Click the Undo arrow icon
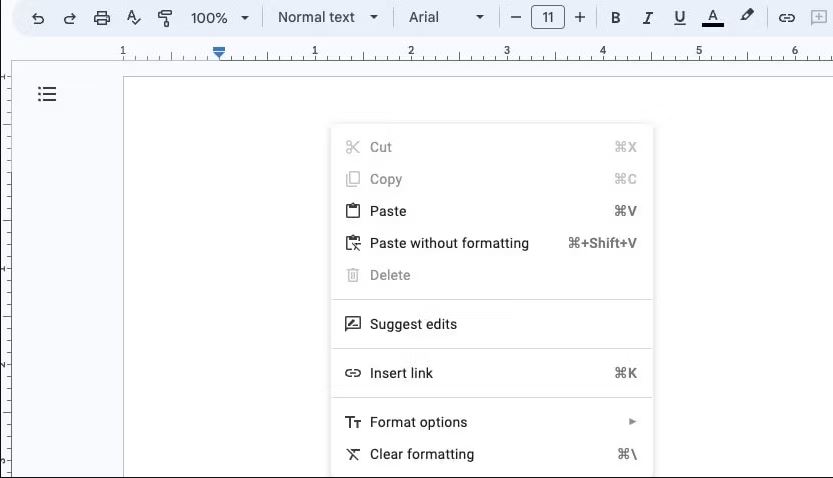 click(x=38, y=18)
